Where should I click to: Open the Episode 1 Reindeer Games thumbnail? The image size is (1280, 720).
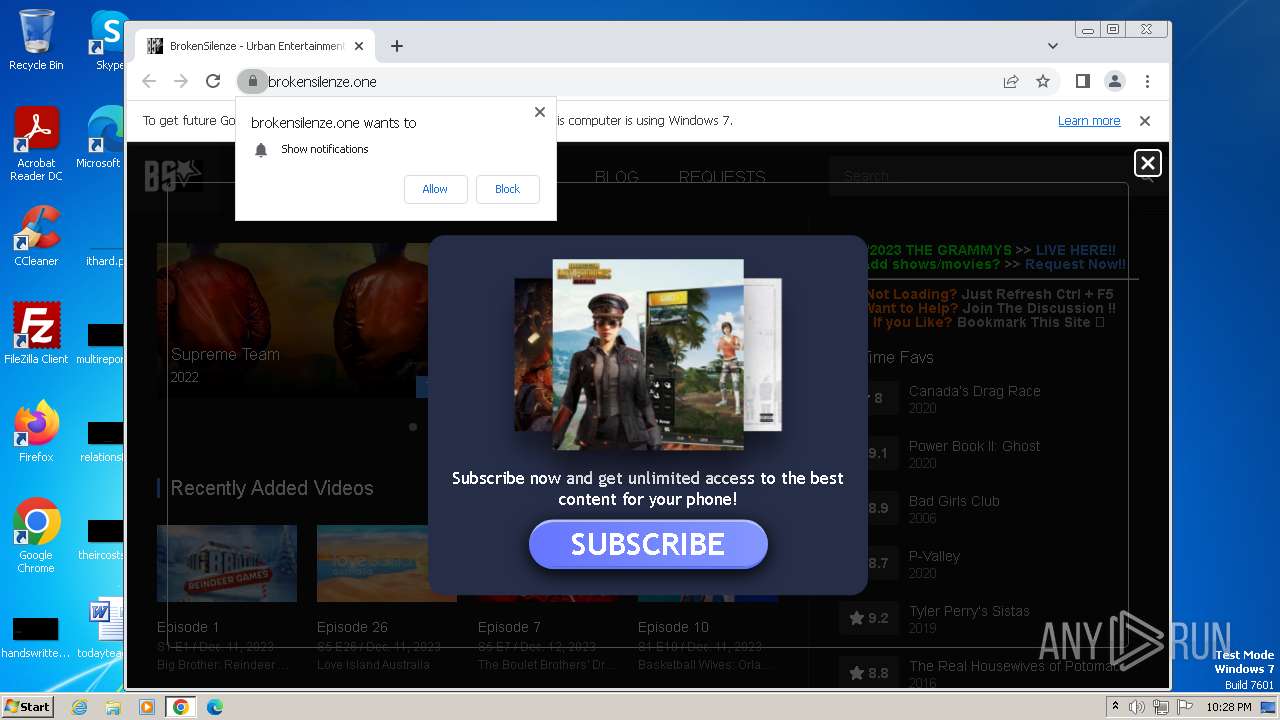click(x=227, y=564)
